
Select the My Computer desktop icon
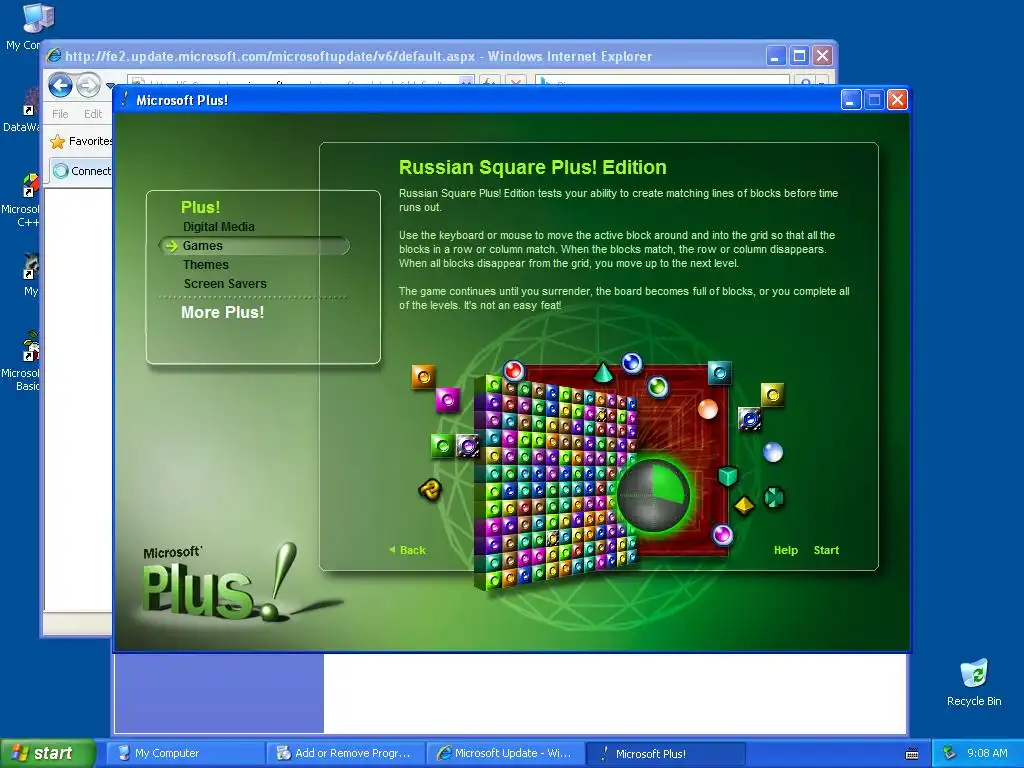tap(27, 26)
